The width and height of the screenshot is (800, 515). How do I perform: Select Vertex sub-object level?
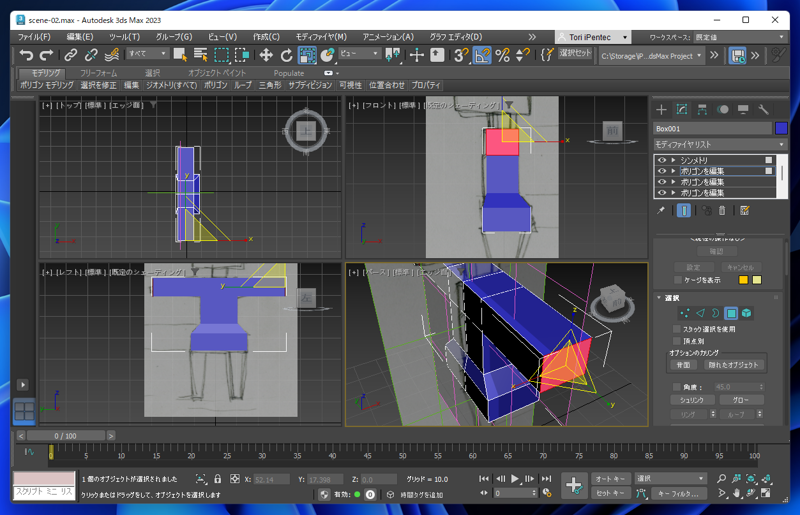click(x=685, y=313)
